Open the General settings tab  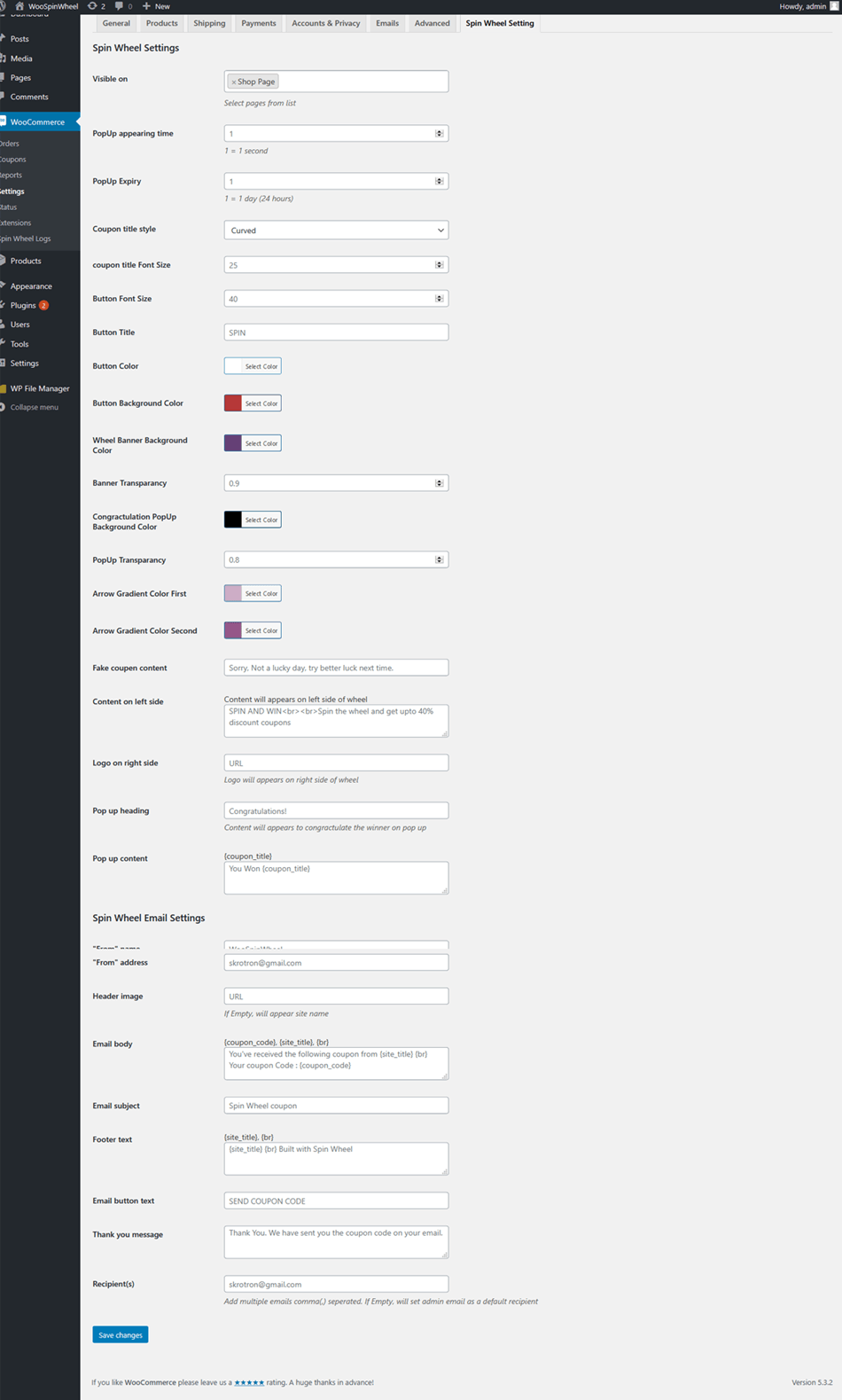click(116, 23)
